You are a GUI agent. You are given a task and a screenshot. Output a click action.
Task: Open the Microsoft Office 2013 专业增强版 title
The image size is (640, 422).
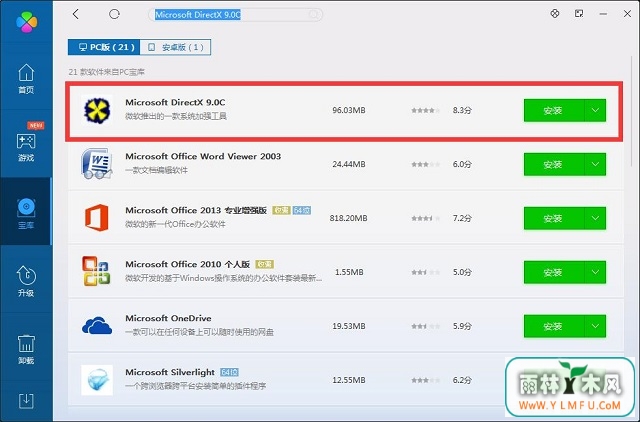point(196,210)
